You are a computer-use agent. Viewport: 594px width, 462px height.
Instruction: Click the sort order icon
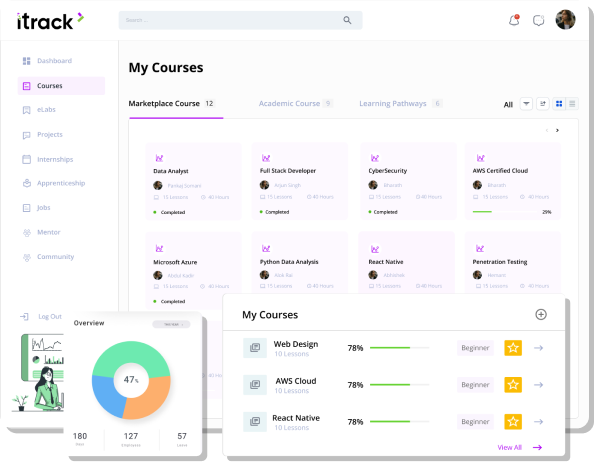point(543,103)
